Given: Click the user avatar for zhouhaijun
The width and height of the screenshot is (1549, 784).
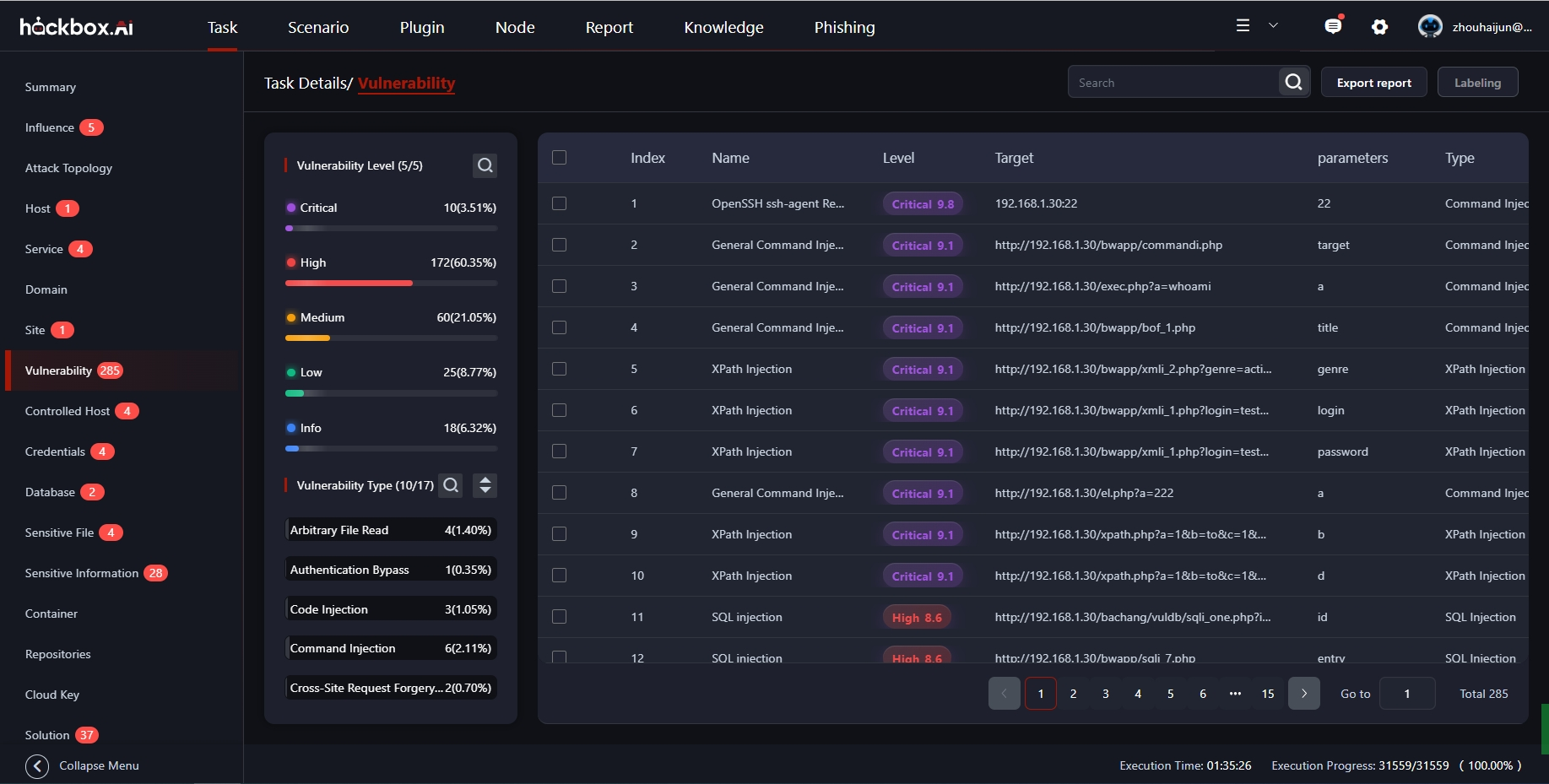Looking at the screenshot, I should [x=1430, y=26].
